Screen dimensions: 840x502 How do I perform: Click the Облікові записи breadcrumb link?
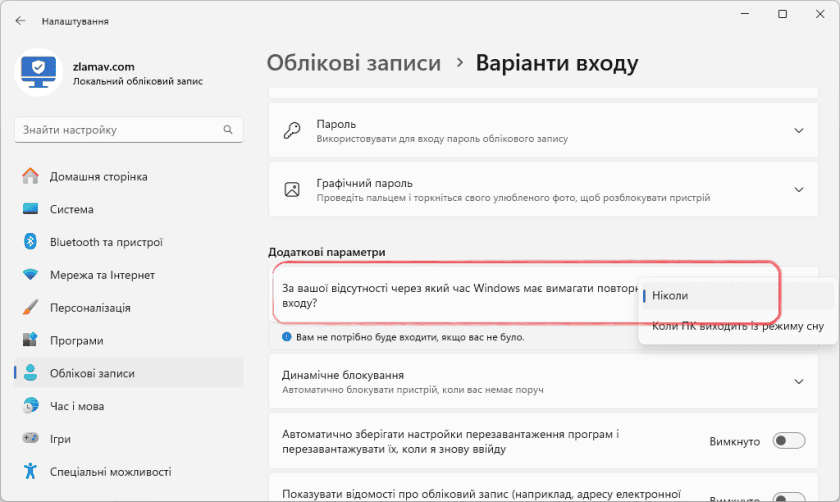(354, 63)
